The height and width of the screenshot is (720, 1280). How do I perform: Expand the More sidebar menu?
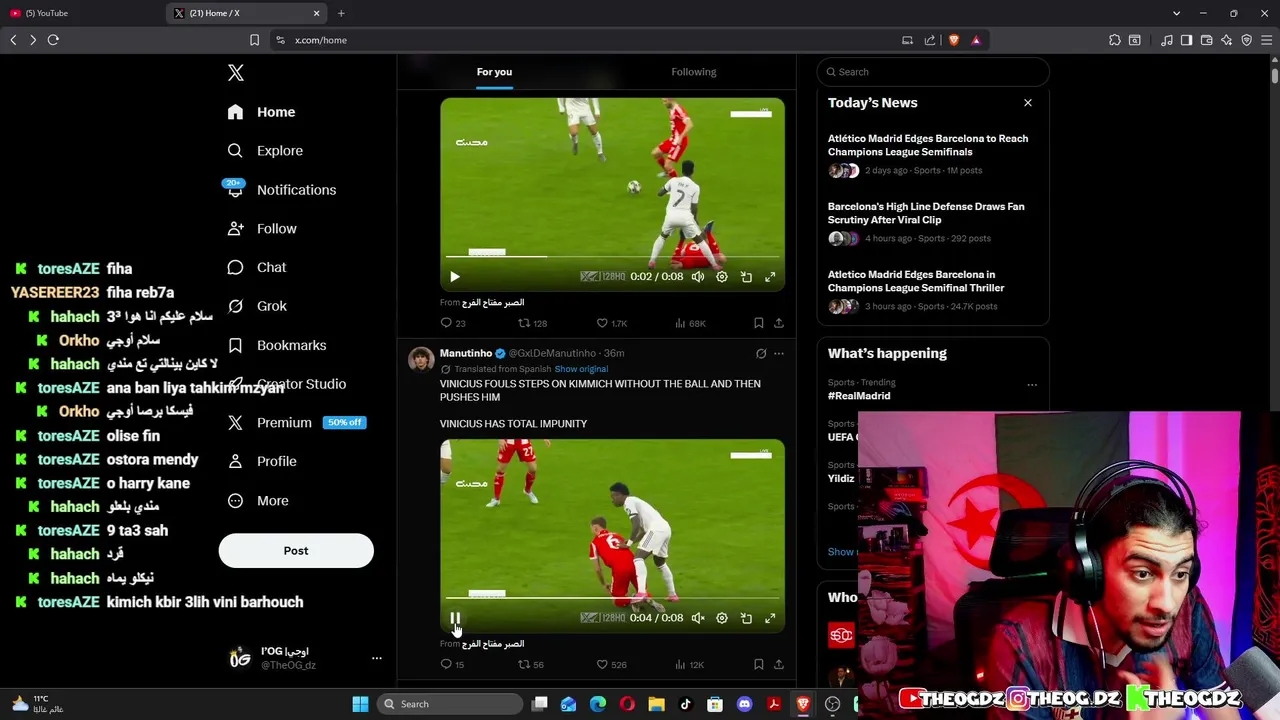(258, 501)
